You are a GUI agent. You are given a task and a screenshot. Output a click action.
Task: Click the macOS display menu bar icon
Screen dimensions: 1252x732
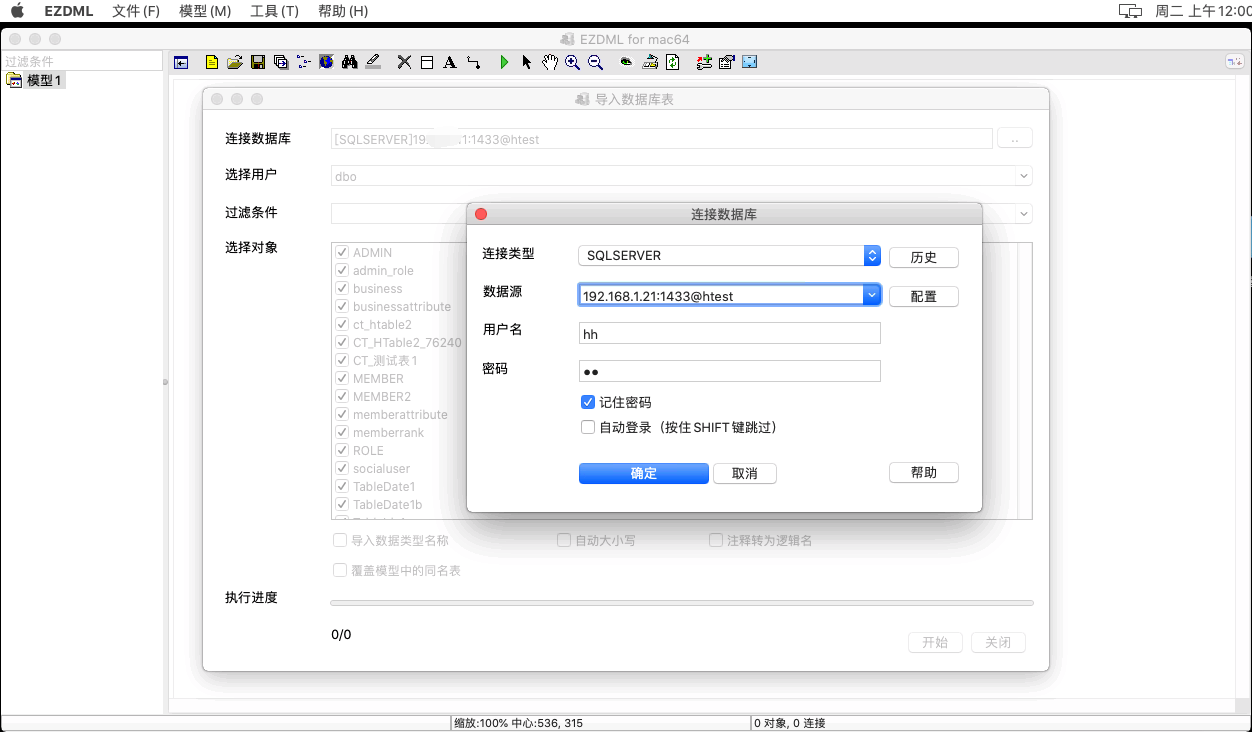click(1130, 11)
